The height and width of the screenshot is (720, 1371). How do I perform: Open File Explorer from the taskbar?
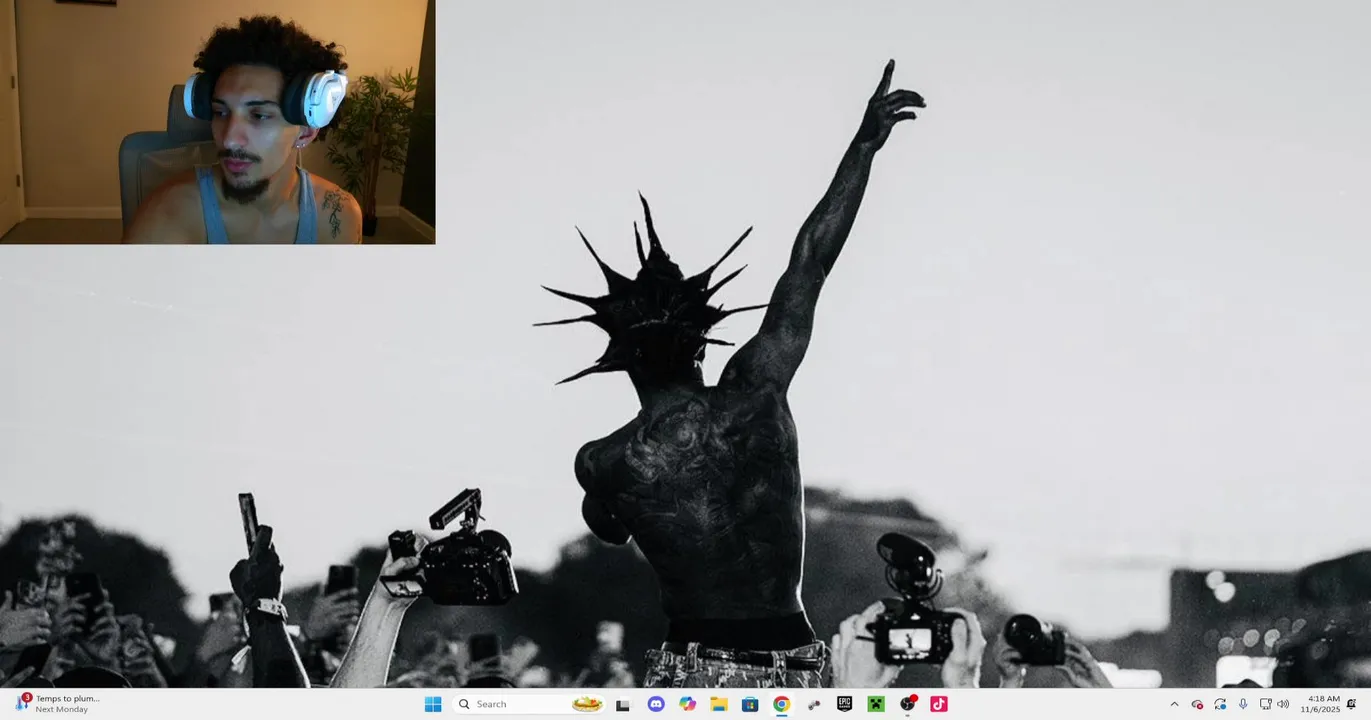[x=719, y=704]
